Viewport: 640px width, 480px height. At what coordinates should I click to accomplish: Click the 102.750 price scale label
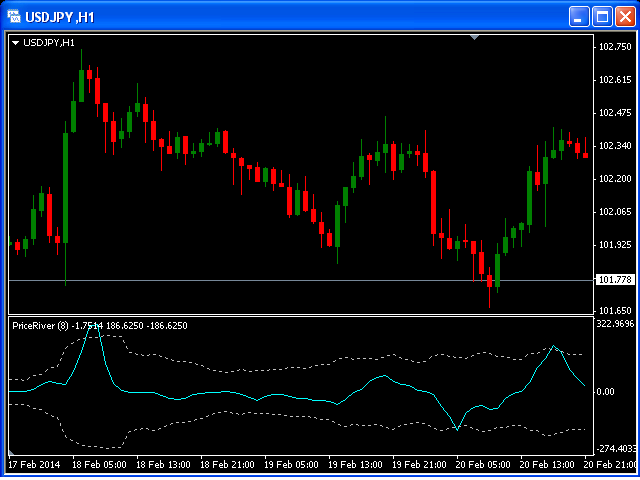(x=615, y=47)
